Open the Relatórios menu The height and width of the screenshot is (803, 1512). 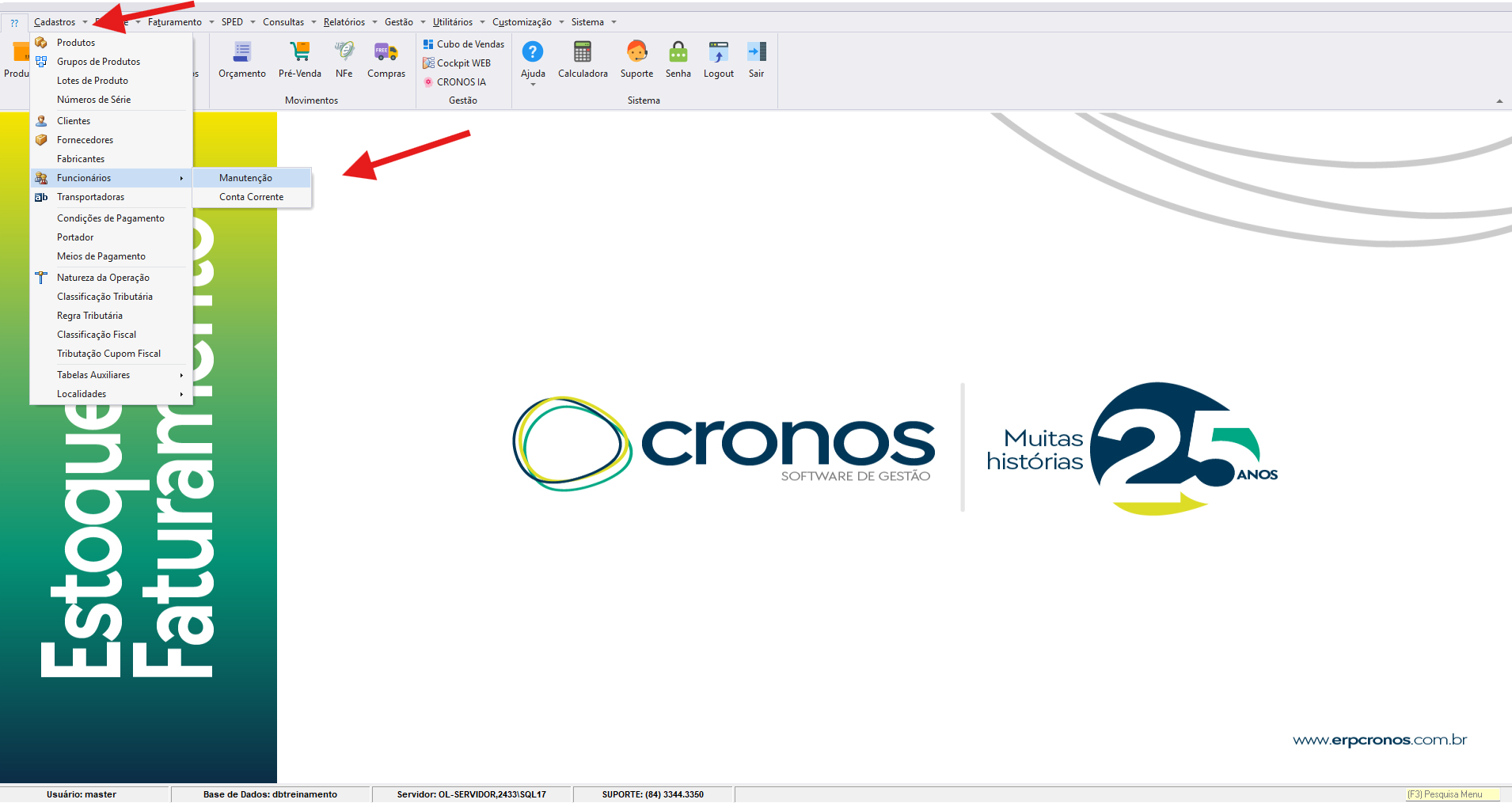click(x=344, y=22)
